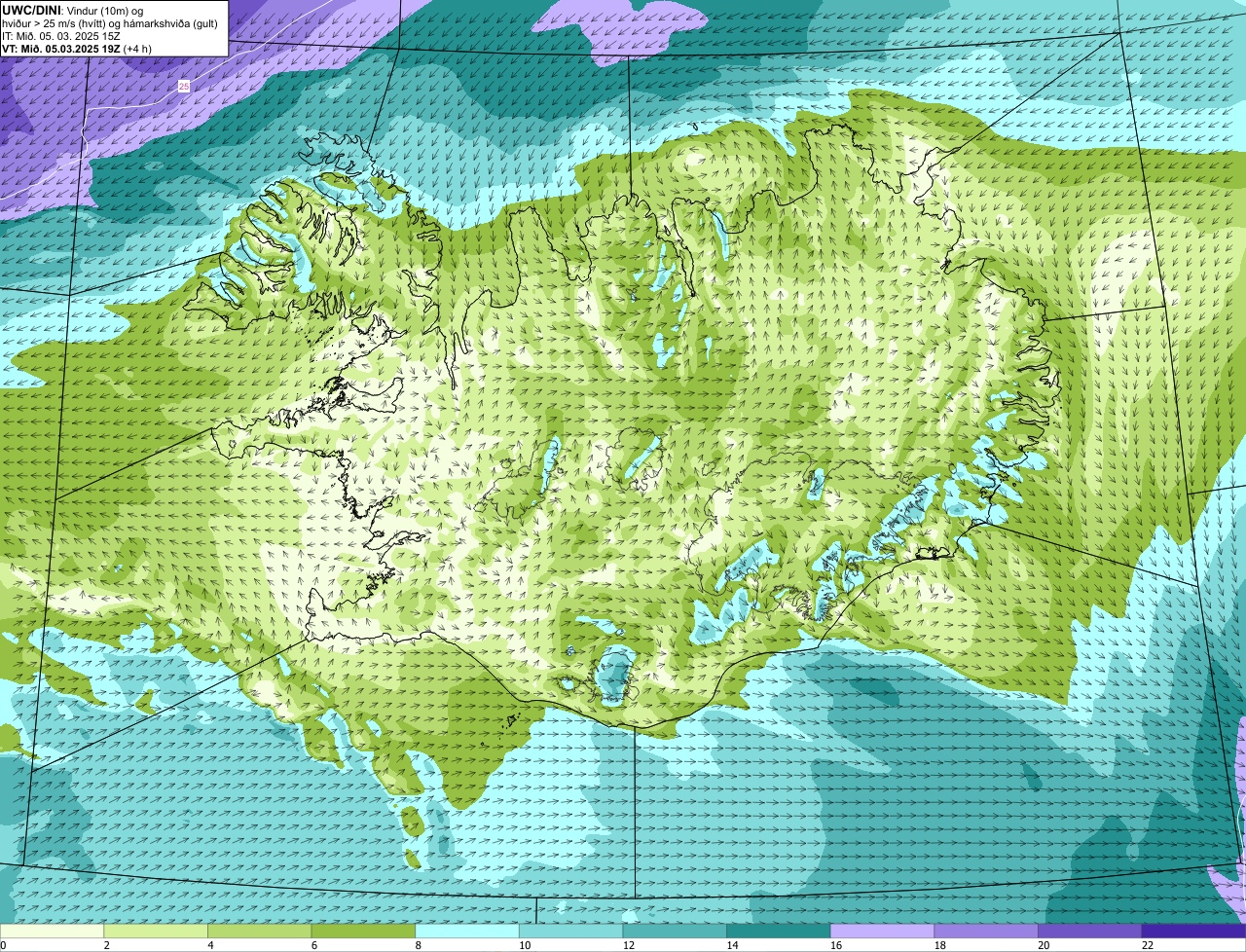Click the '18' label on the color scale
The image size is (1246, 952).
939,945
